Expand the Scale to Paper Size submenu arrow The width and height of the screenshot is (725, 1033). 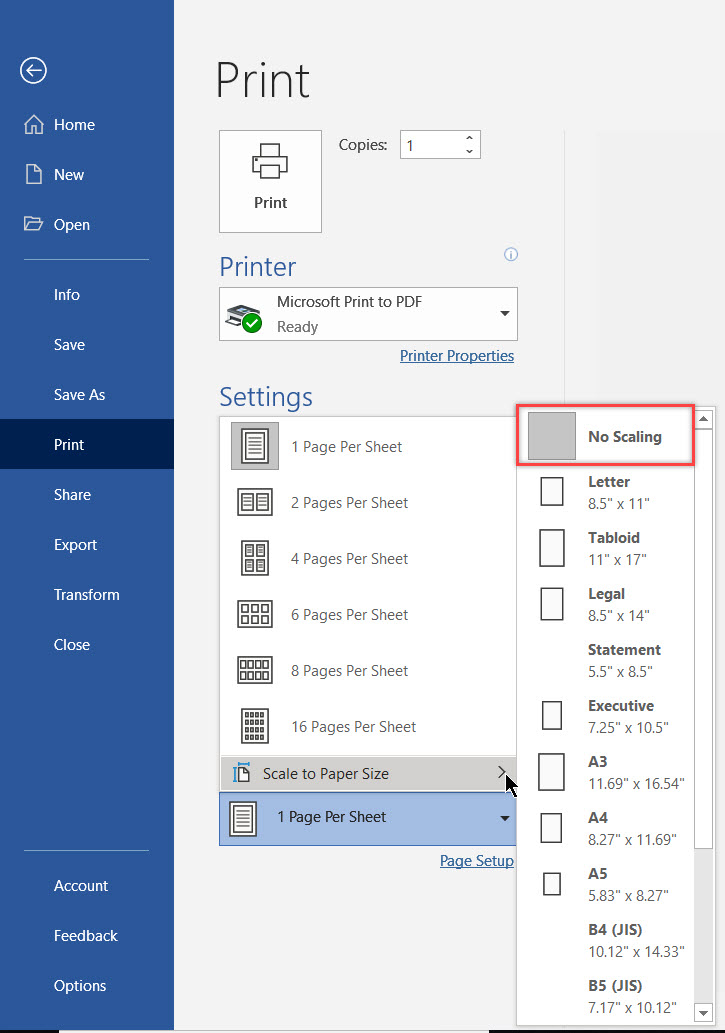pyautogui.click(x=502, y=772)
